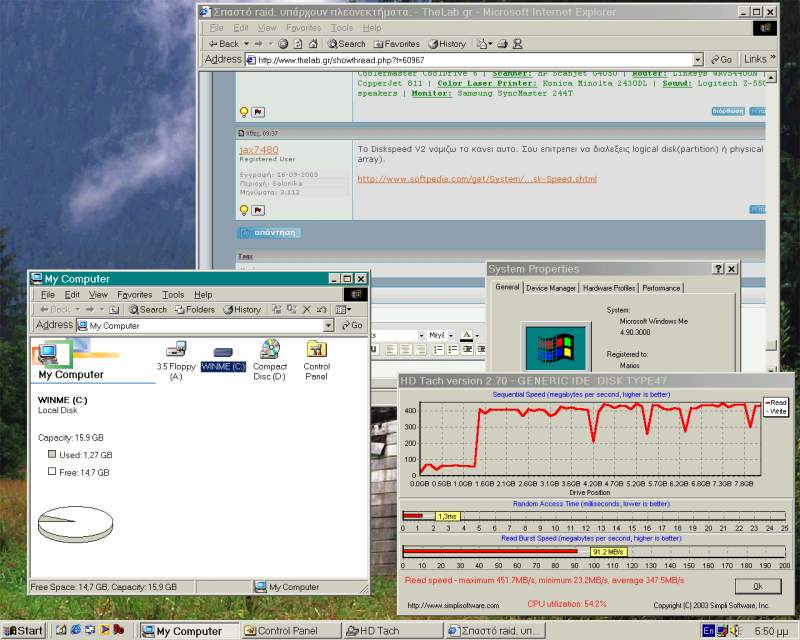Open the Tools menu in Internet Explorer
The width and height of the screenshot is (800, 640).
coord(341,28)
